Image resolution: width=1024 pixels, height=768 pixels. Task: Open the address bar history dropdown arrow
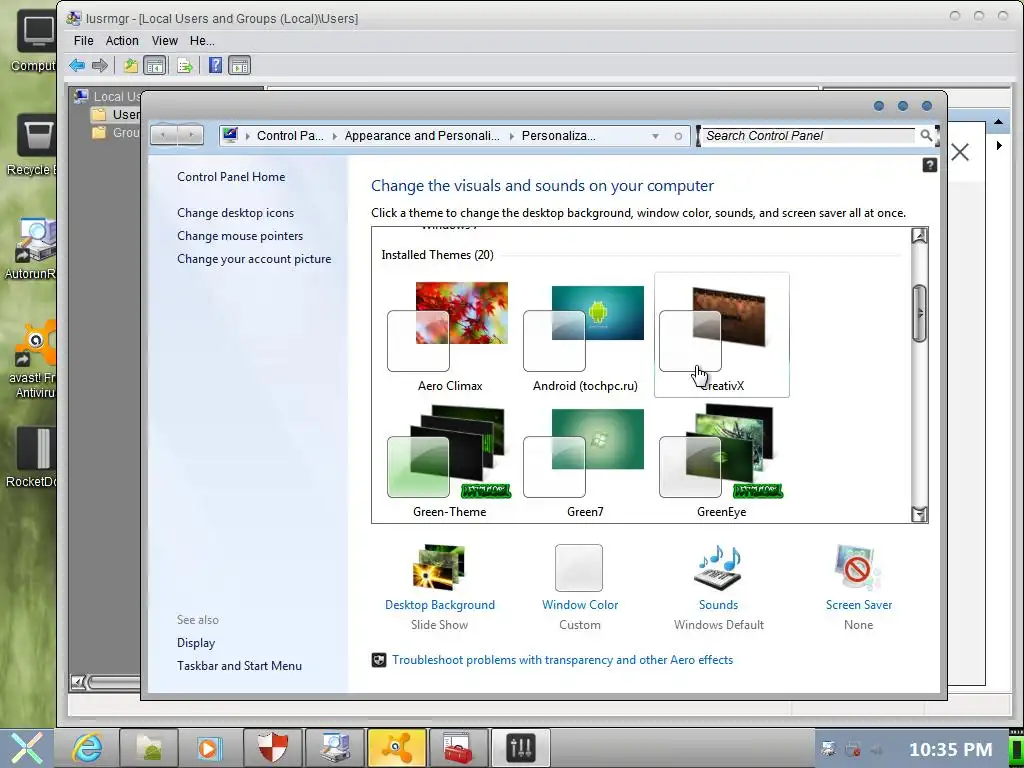click(x=655, y=136)
